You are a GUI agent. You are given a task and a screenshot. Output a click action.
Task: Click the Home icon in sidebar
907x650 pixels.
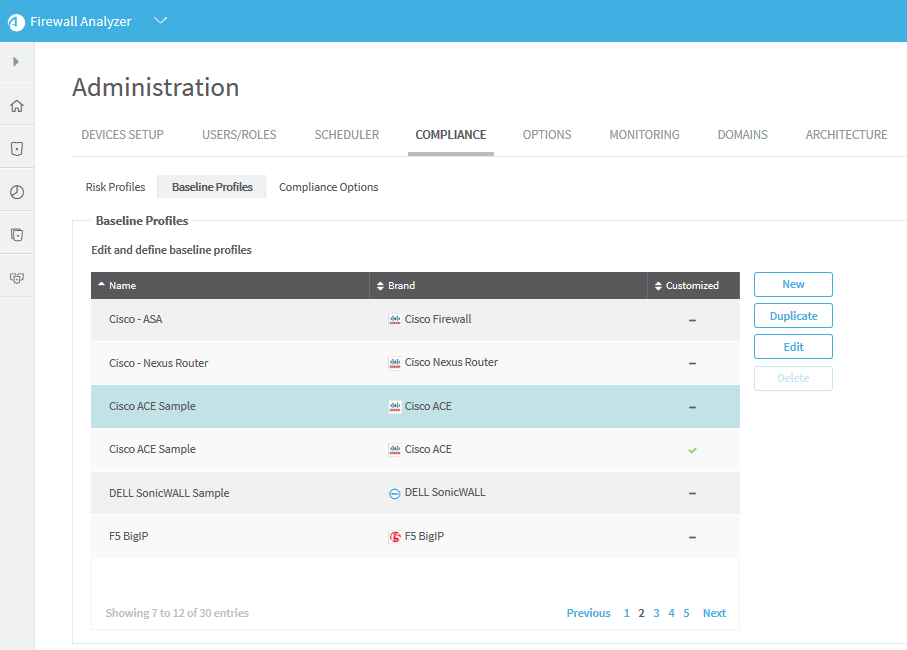coord(16,106)
